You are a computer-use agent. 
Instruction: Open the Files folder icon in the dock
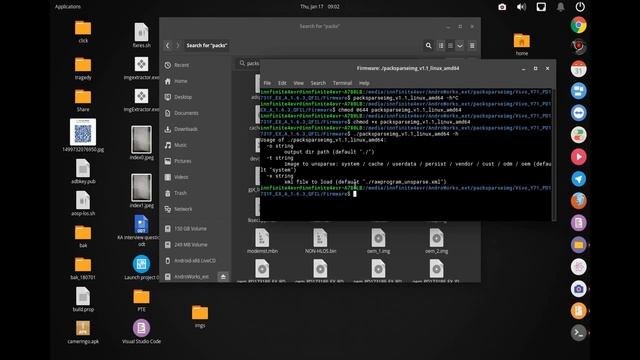578,245
